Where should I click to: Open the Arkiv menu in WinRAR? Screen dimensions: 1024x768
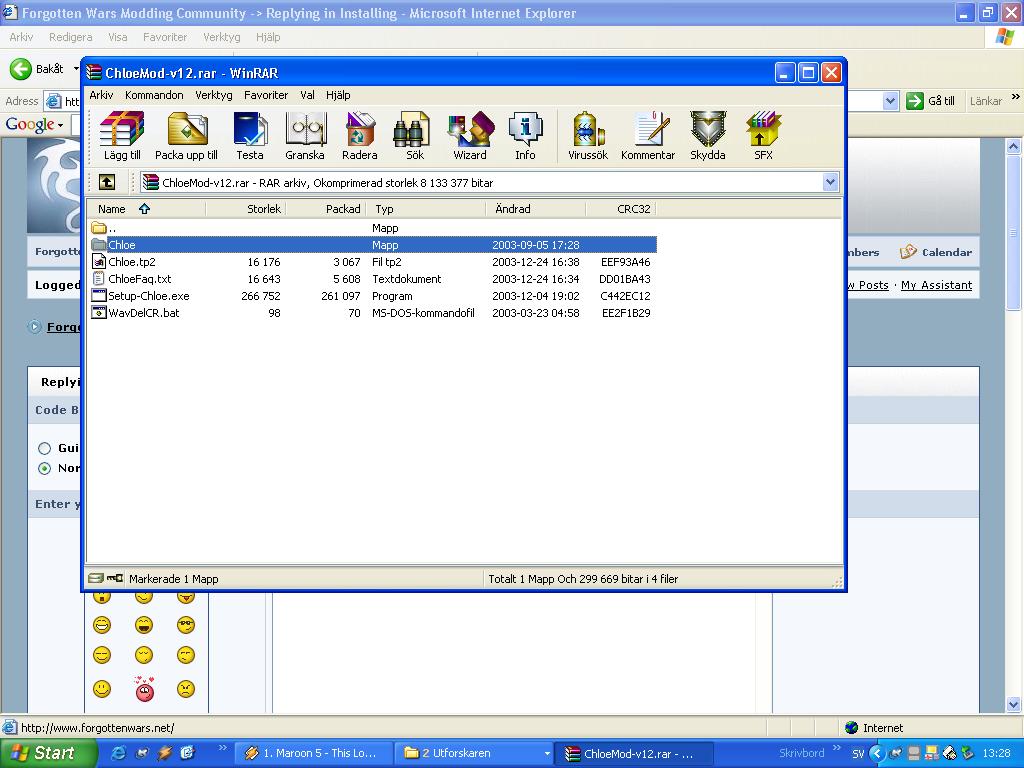101,95
